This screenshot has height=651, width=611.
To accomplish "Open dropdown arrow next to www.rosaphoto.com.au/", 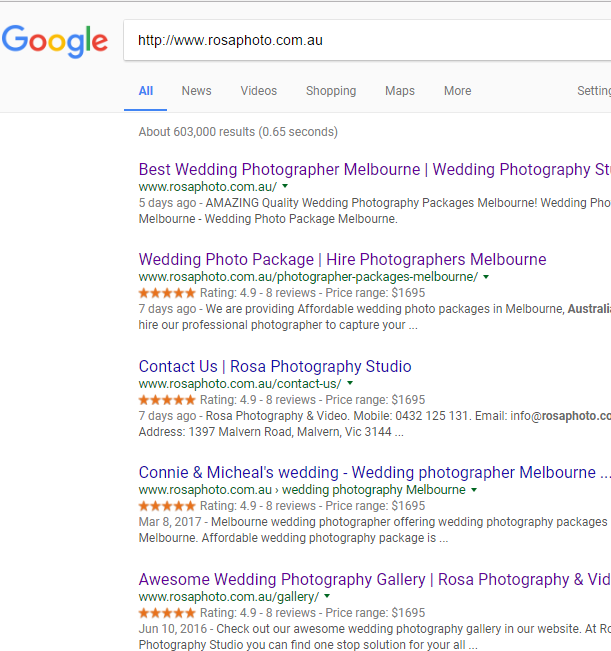I will [285, 186].
